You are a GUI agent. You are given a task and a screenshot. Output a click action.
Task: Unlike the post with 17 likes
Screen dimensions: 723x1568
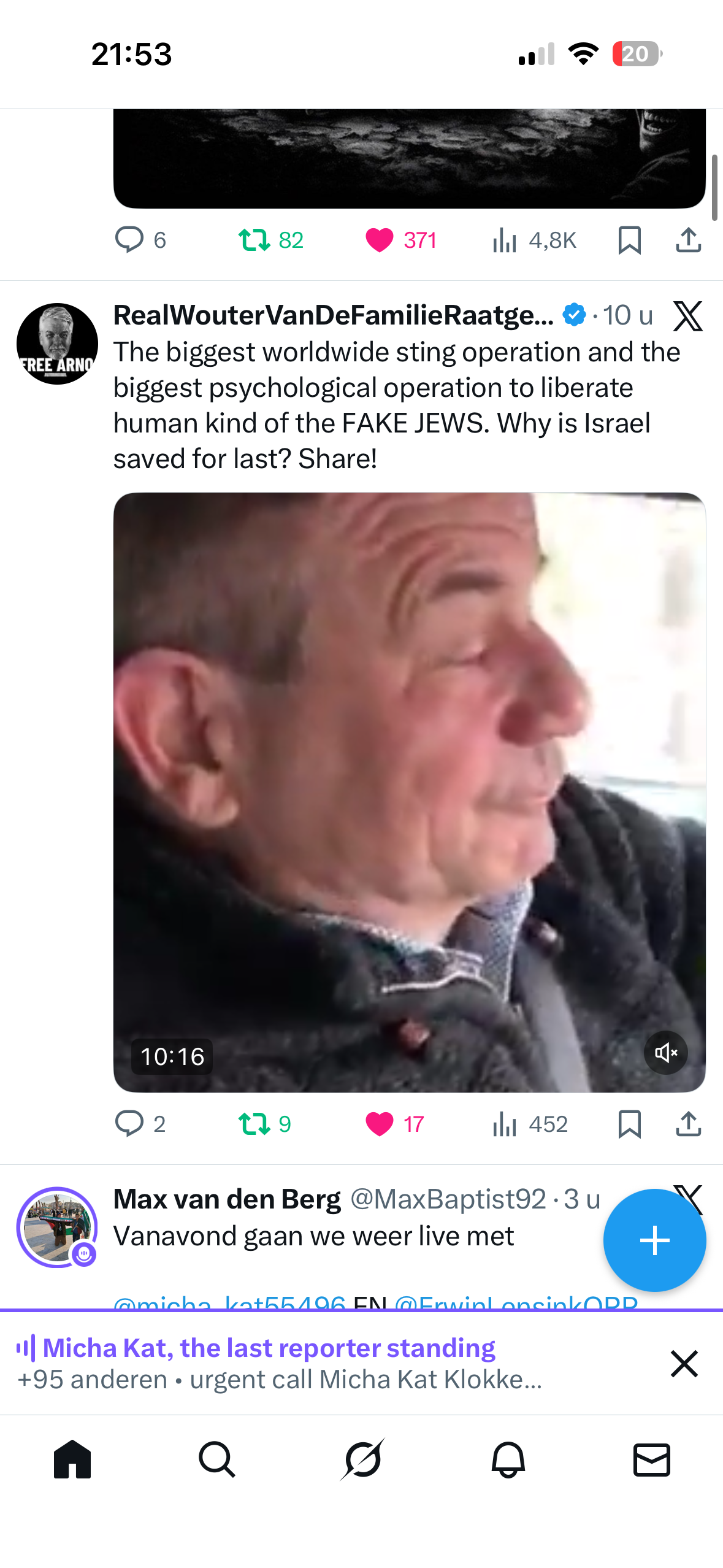394,1124
